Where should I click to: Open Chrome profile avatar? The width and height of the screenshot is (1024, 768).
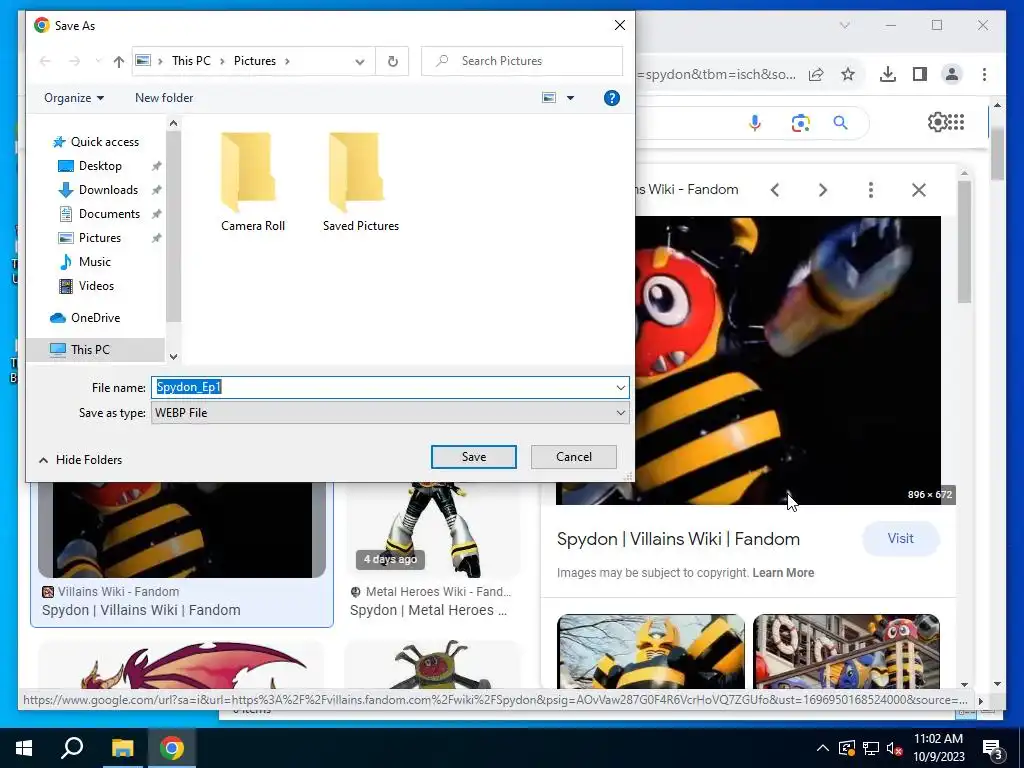point(952,74)
